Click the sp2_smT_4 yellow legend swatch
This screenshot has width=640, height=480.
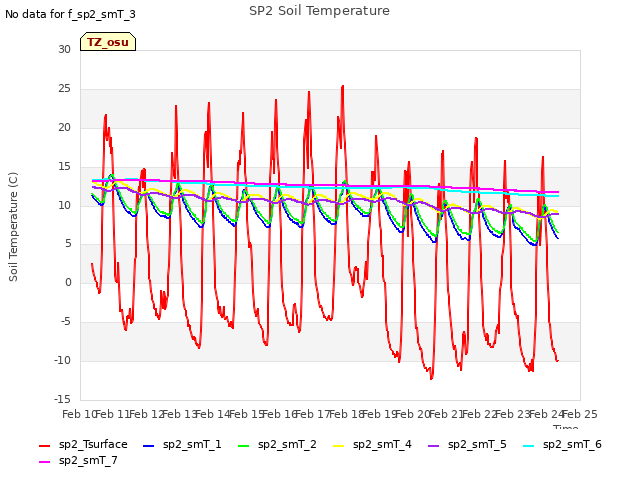click(338, 446)
